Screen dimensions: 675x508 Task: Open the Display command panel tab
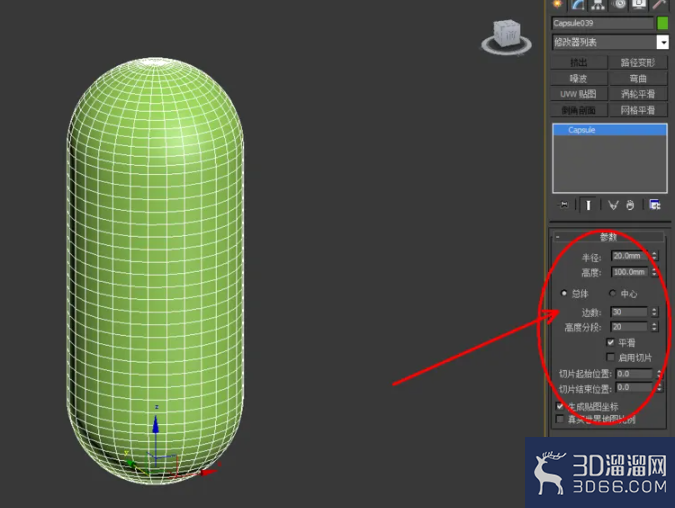pyautogui.click(x=639, y=4)
